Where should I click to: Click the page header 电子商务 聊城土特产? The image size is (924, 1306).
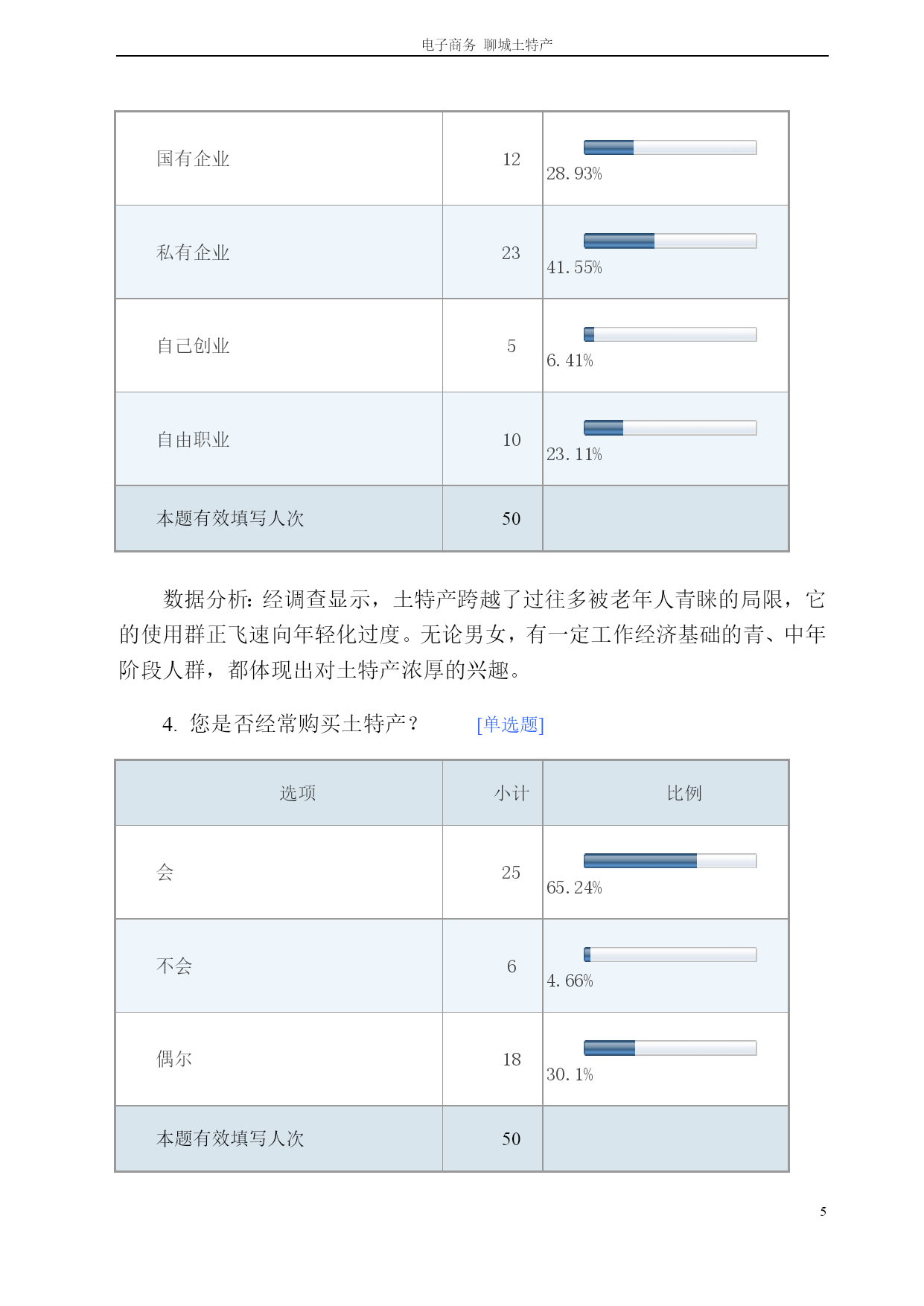click(487, 45)
